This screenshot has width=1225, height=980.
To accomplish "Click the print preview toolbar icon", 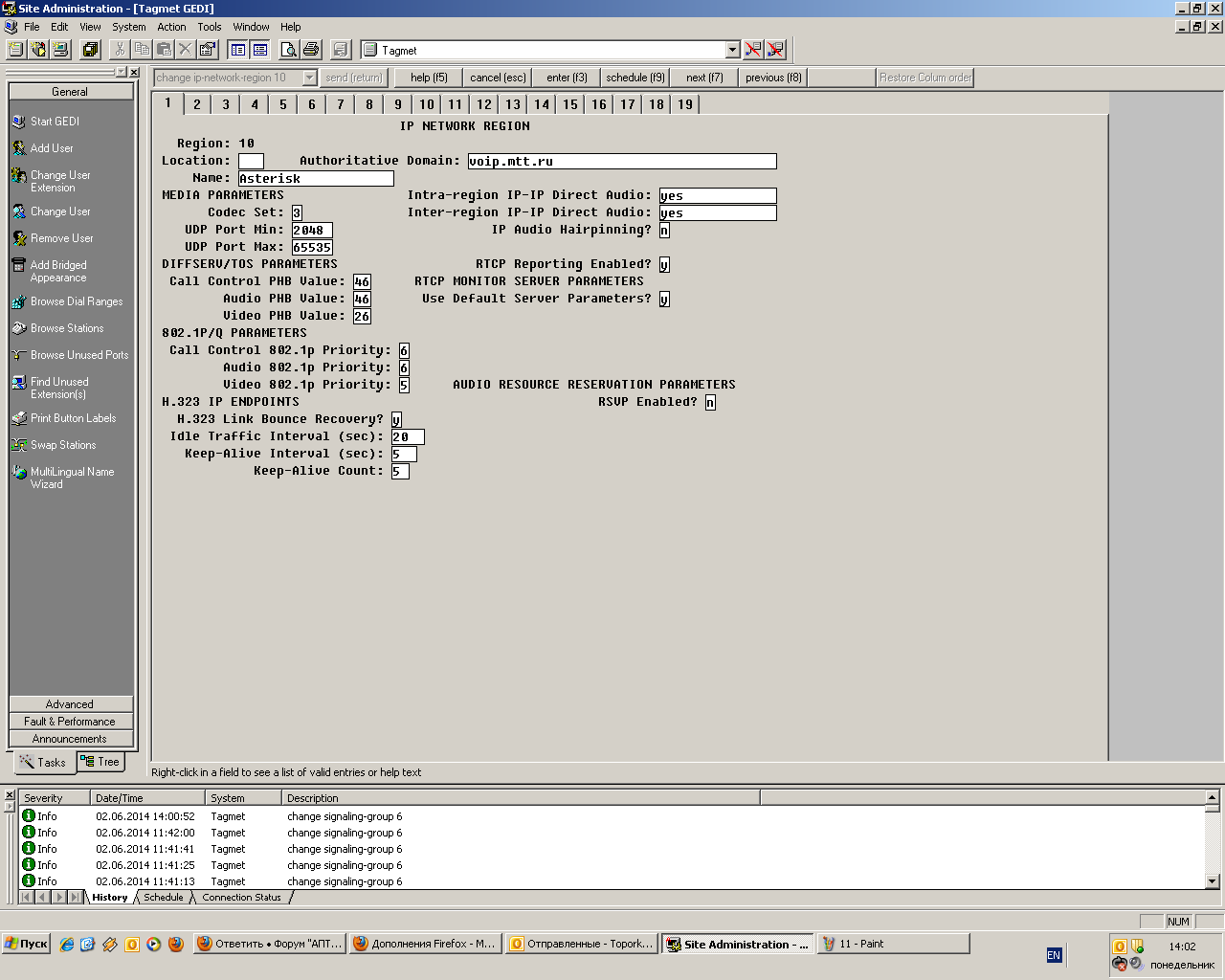I will (288, 50).
